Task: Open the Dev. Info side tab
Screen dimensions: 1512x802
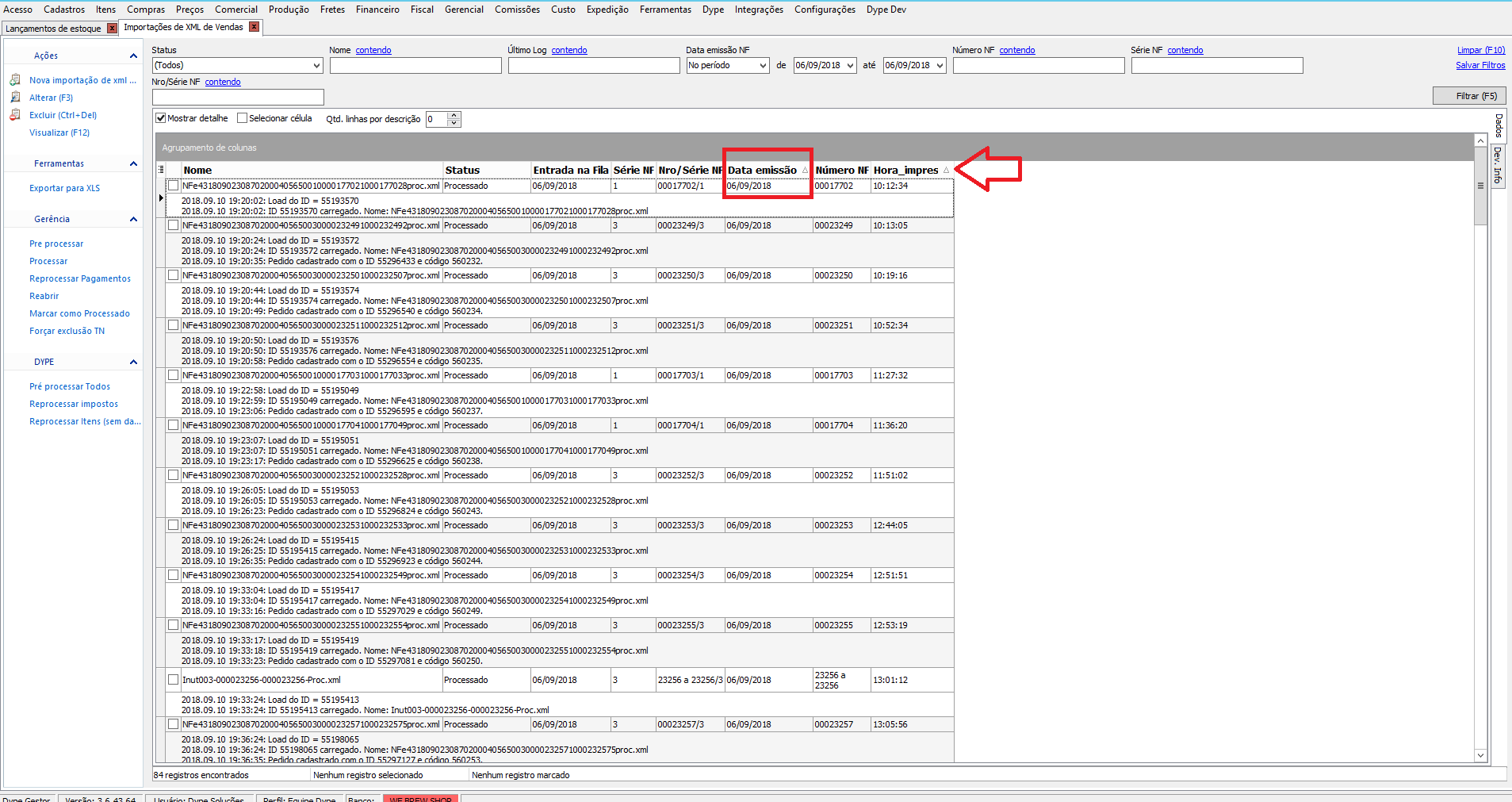Action: [x=1498, y=165]
